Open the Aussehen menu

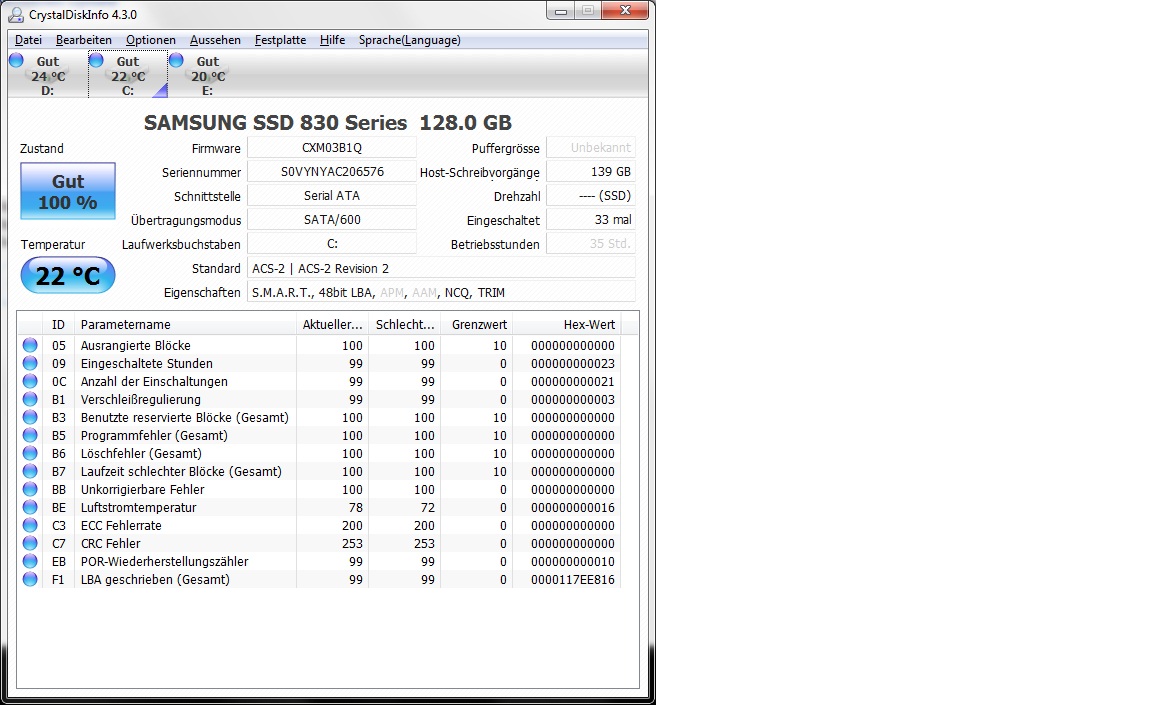pyautogui.click(x=215, y=40)
